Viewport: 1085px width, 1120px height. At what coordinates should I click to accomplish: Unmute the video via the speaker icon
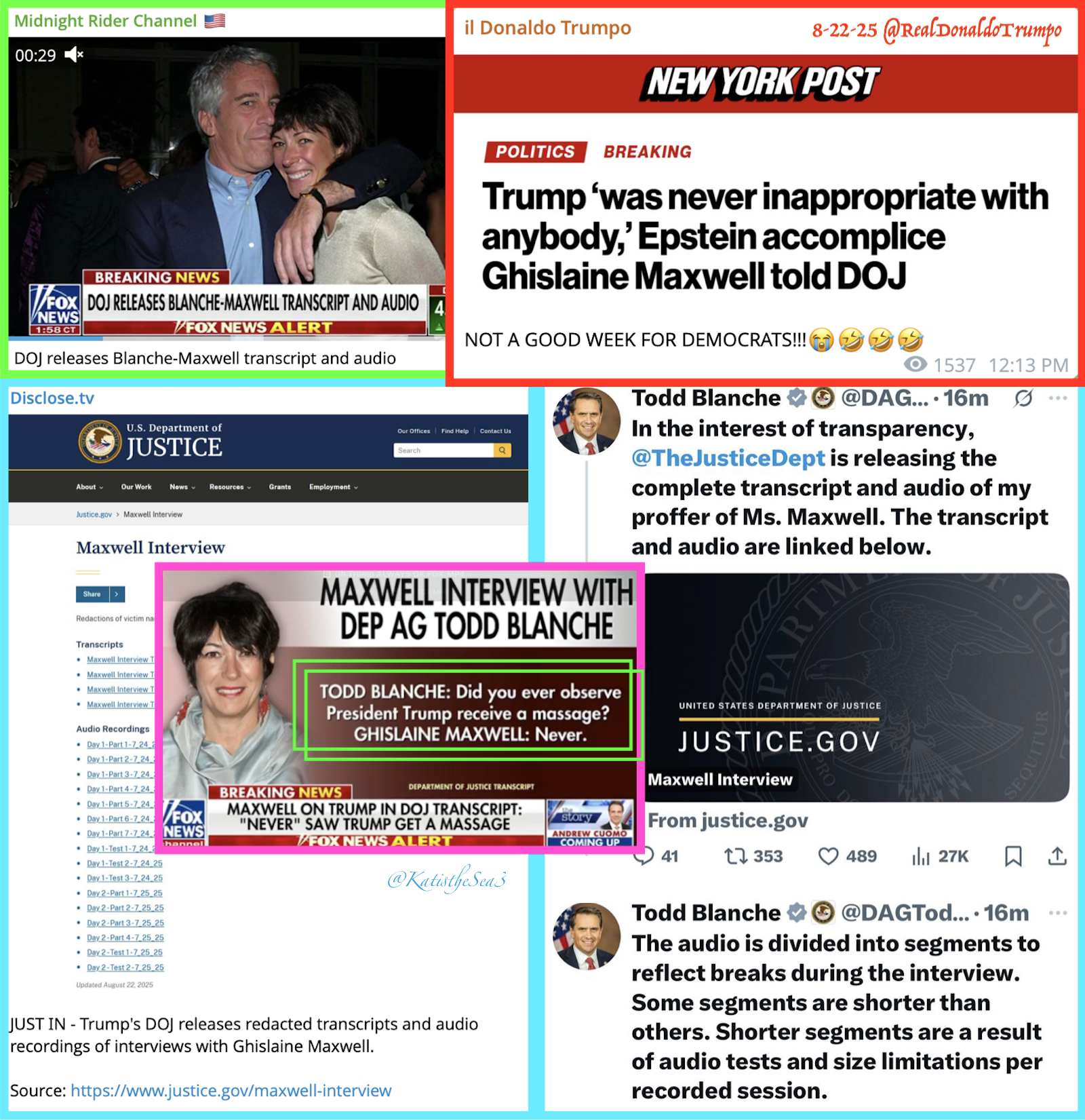(x=73, y=55)
